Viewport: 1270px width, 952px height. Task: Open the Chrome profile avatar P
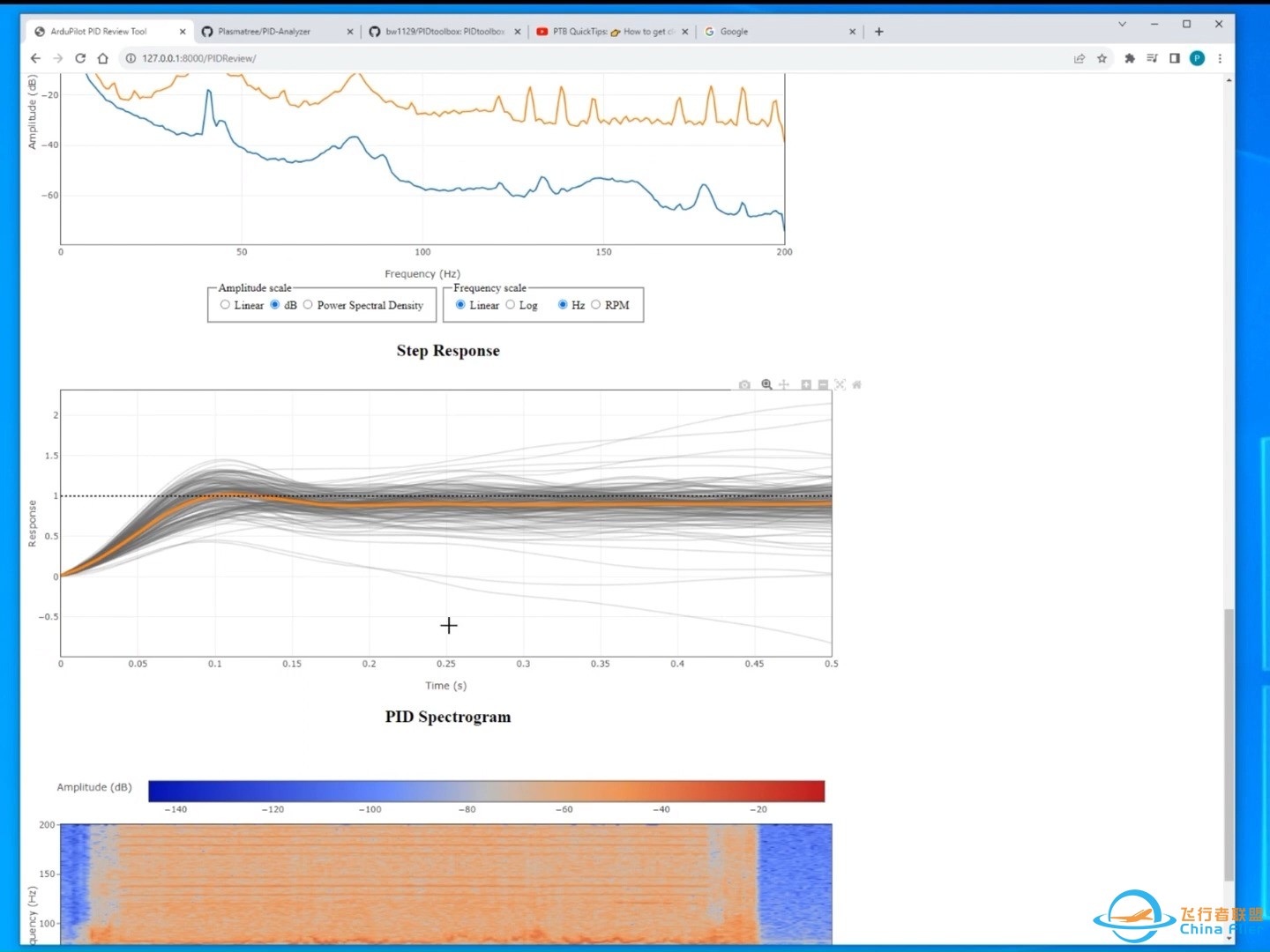(1197, 58)
